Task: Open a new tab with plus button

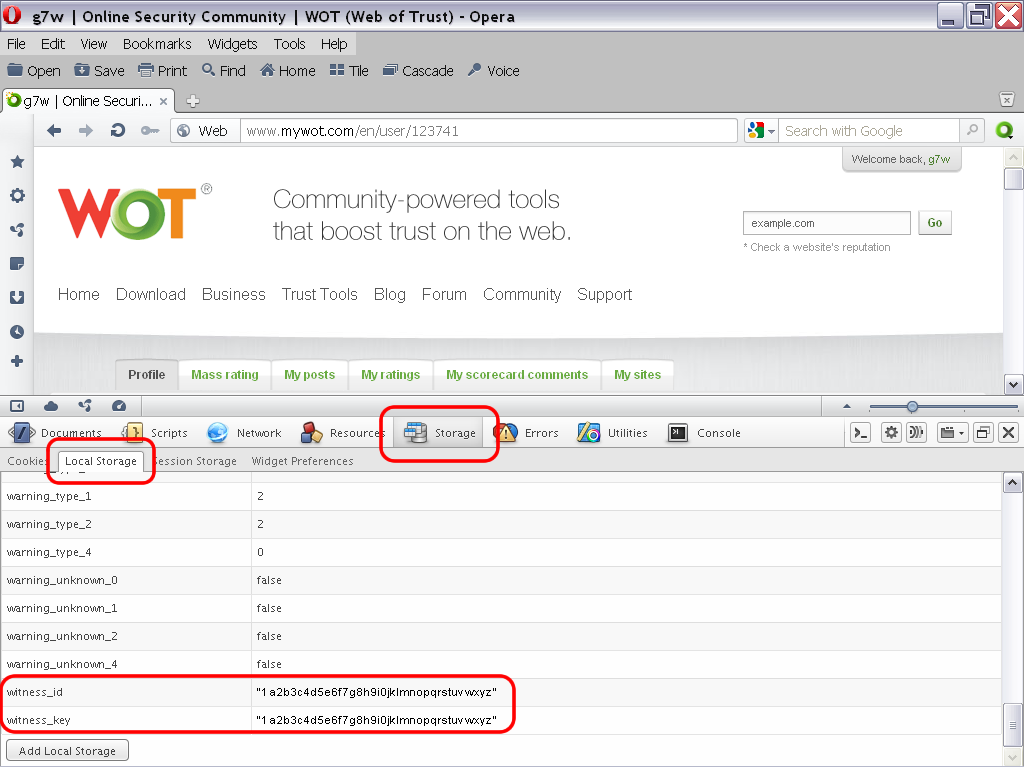Action: tap(193, 101)
